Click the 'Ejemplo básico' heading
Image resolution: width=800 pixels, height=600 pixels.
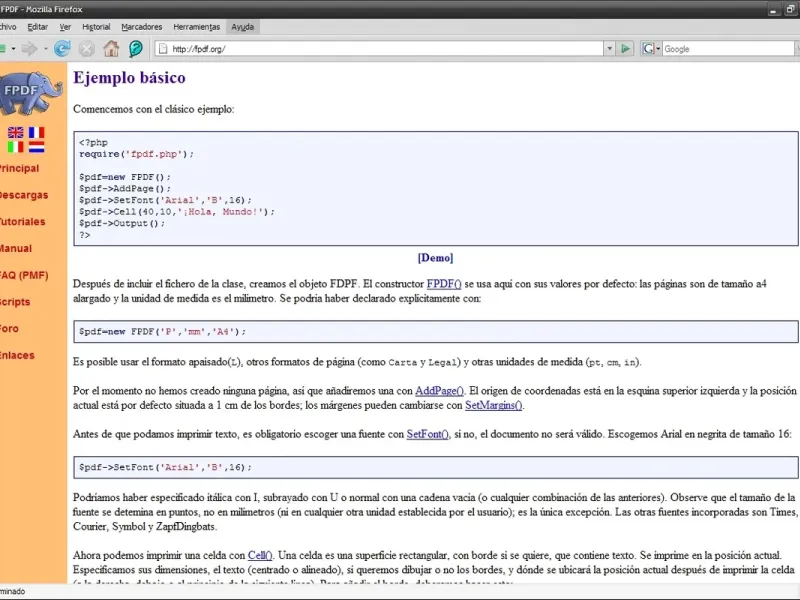click(129, 78)
